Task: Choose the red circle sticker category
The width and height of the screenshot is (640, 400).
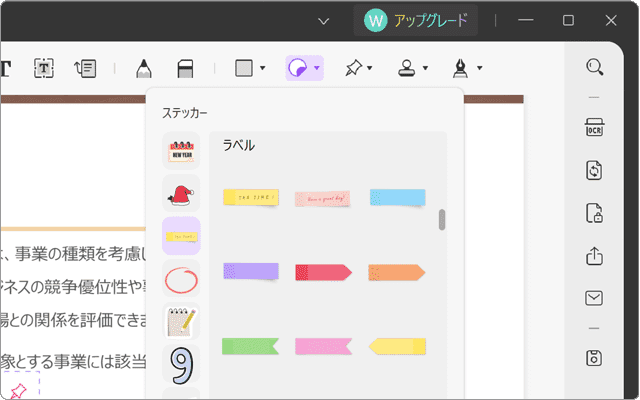Action: click(x=181, y=279)
